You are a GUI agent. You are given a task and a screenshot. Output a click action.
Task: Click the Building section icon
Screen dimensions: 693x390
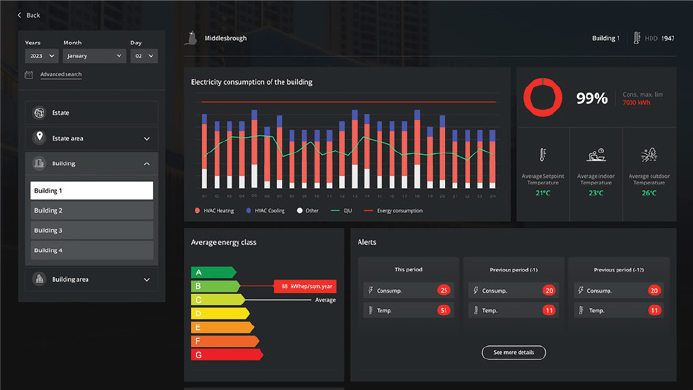(39, 164)
